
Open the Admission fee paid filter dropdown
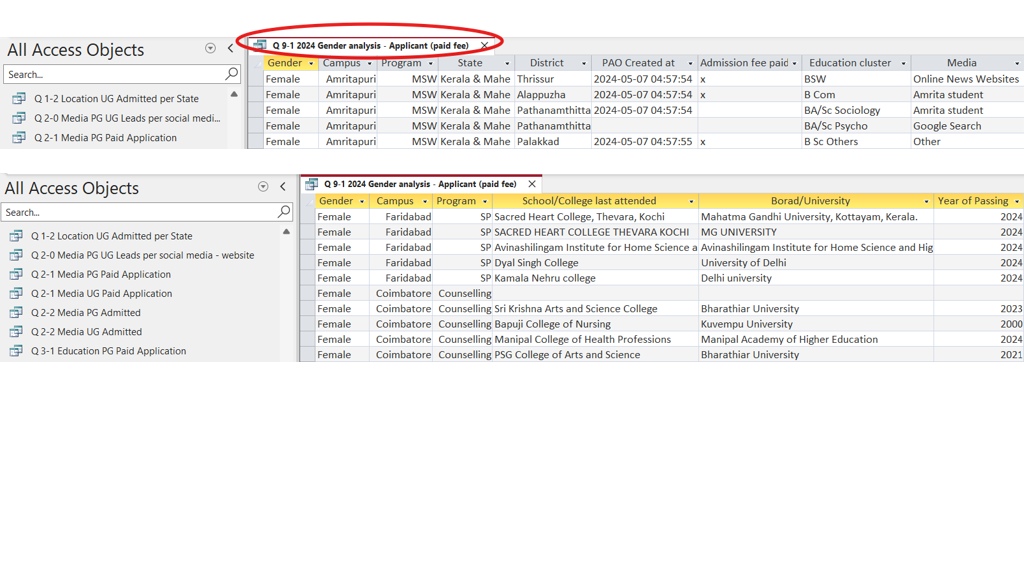(x=795, y=64)
